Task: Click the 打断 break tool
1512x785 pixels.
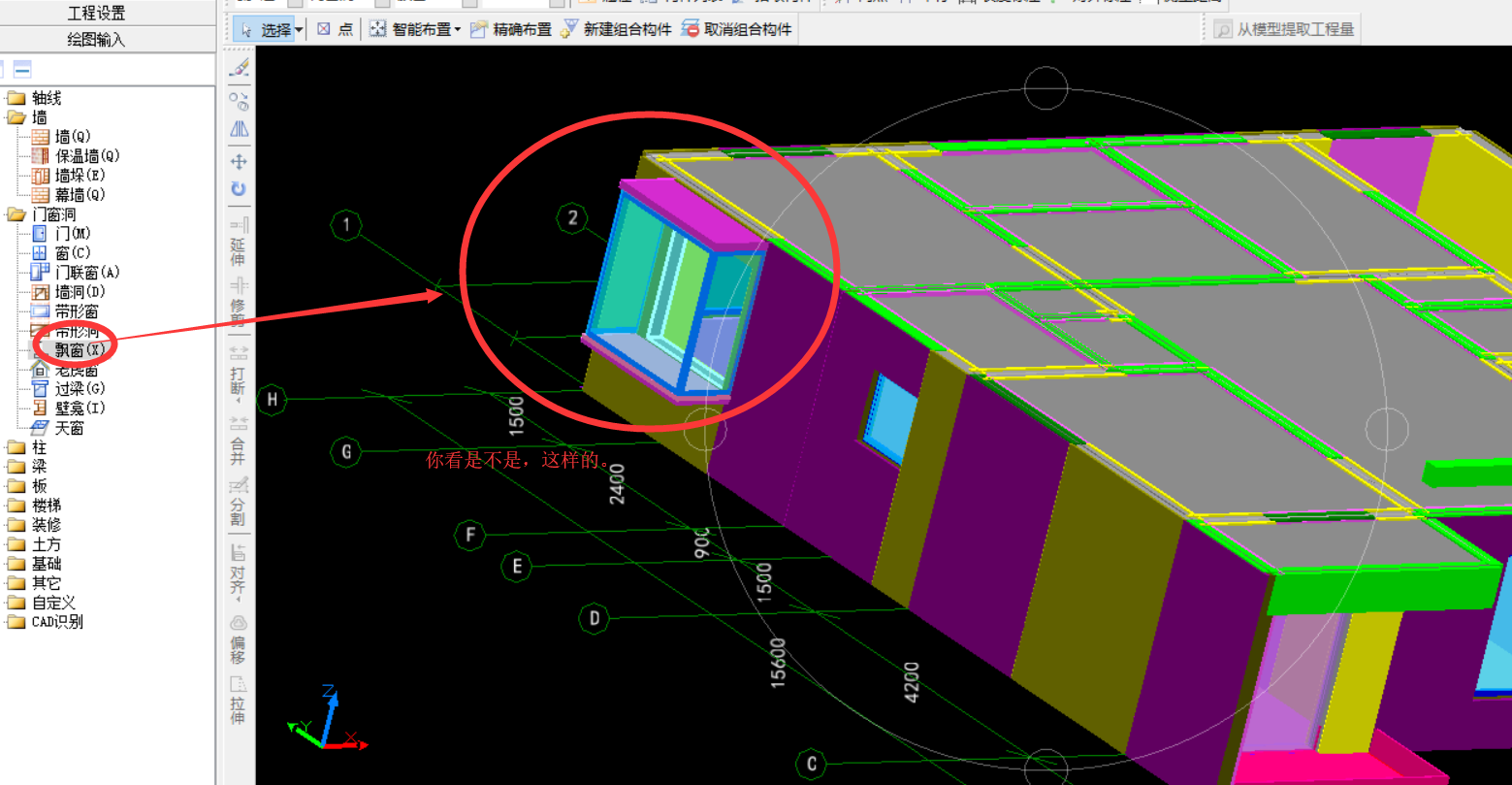Action: (x=239, y=372)
